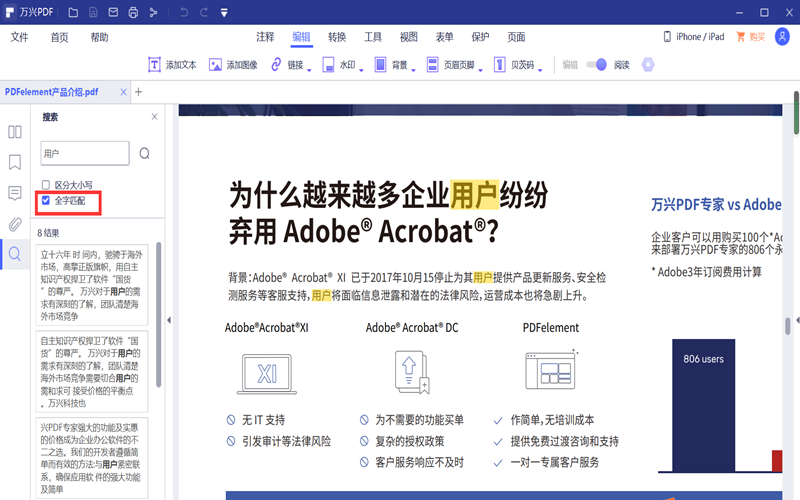Open the 注释 annotation tab
This screenshot has width=800, height=500.
point(265,37)
